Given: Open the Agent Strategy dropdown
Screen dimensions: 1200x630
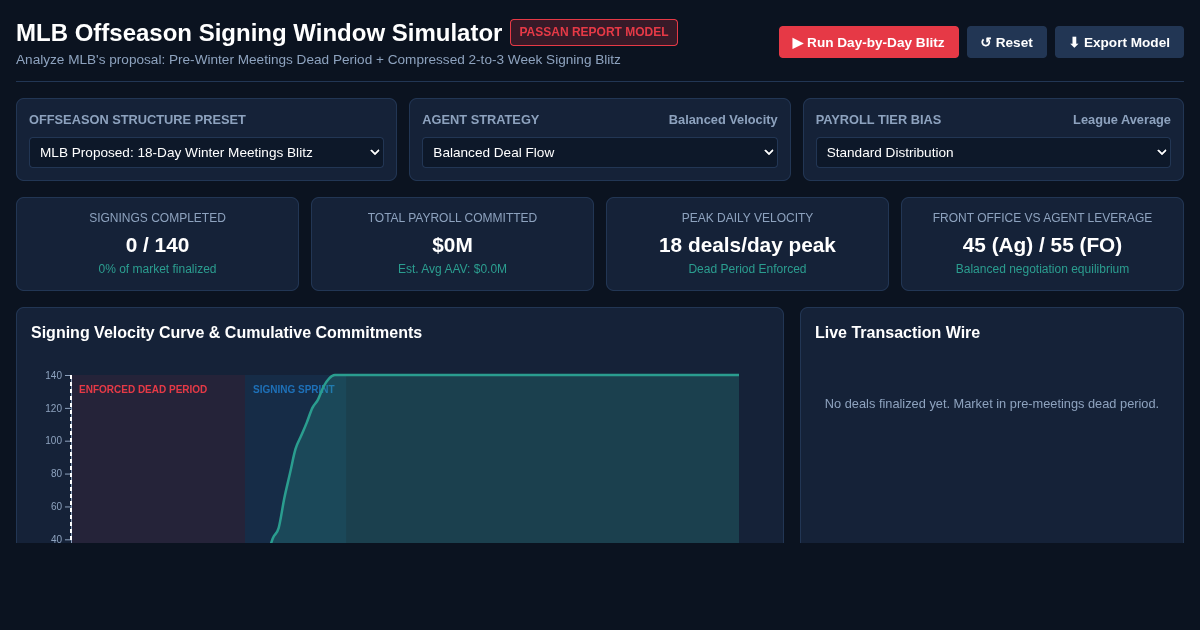Looking at the screenshot, I should [600, 152].
